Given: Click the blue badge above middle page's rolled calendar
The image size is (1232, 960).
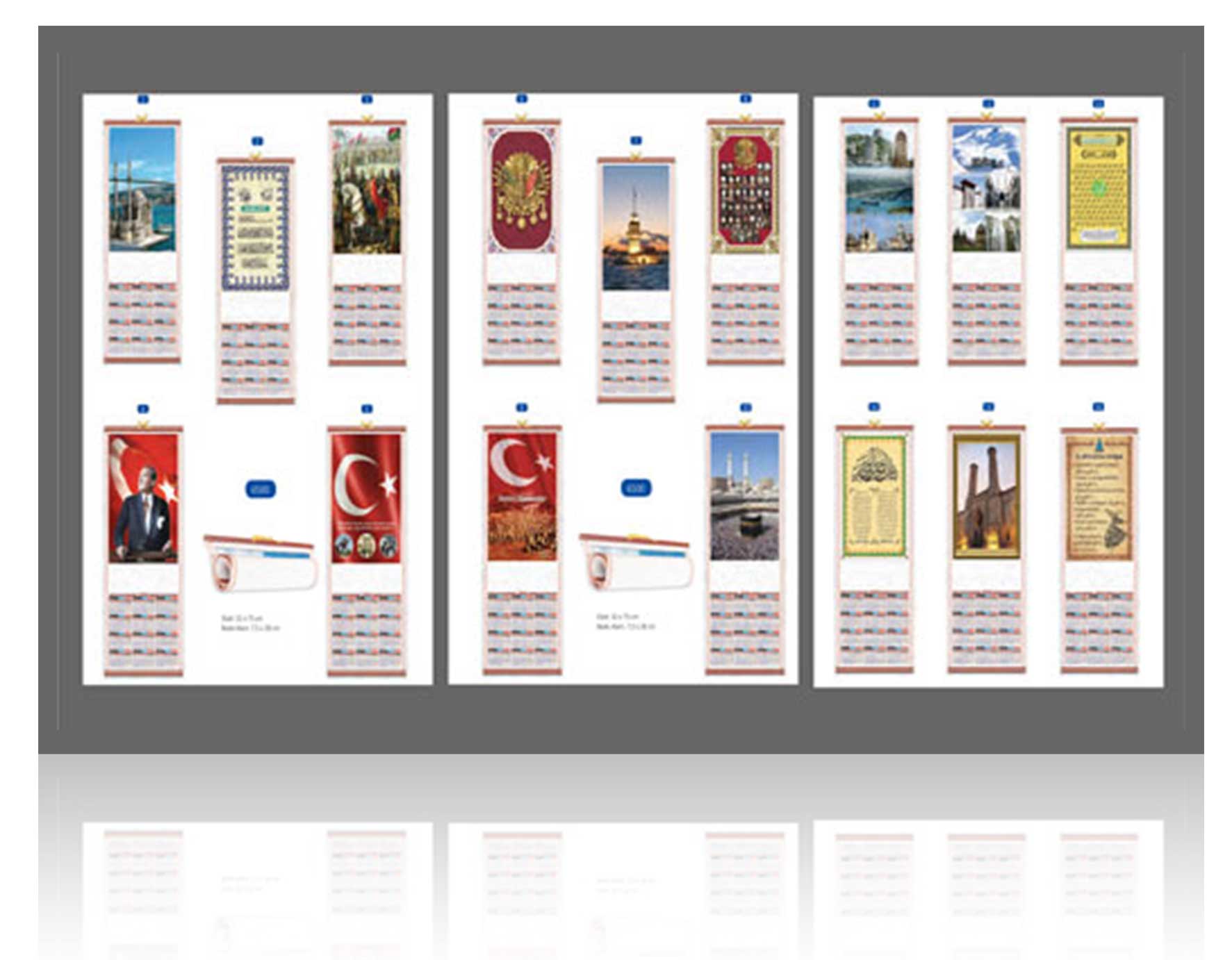Looking at the screenshot, I should coord(636,488).
